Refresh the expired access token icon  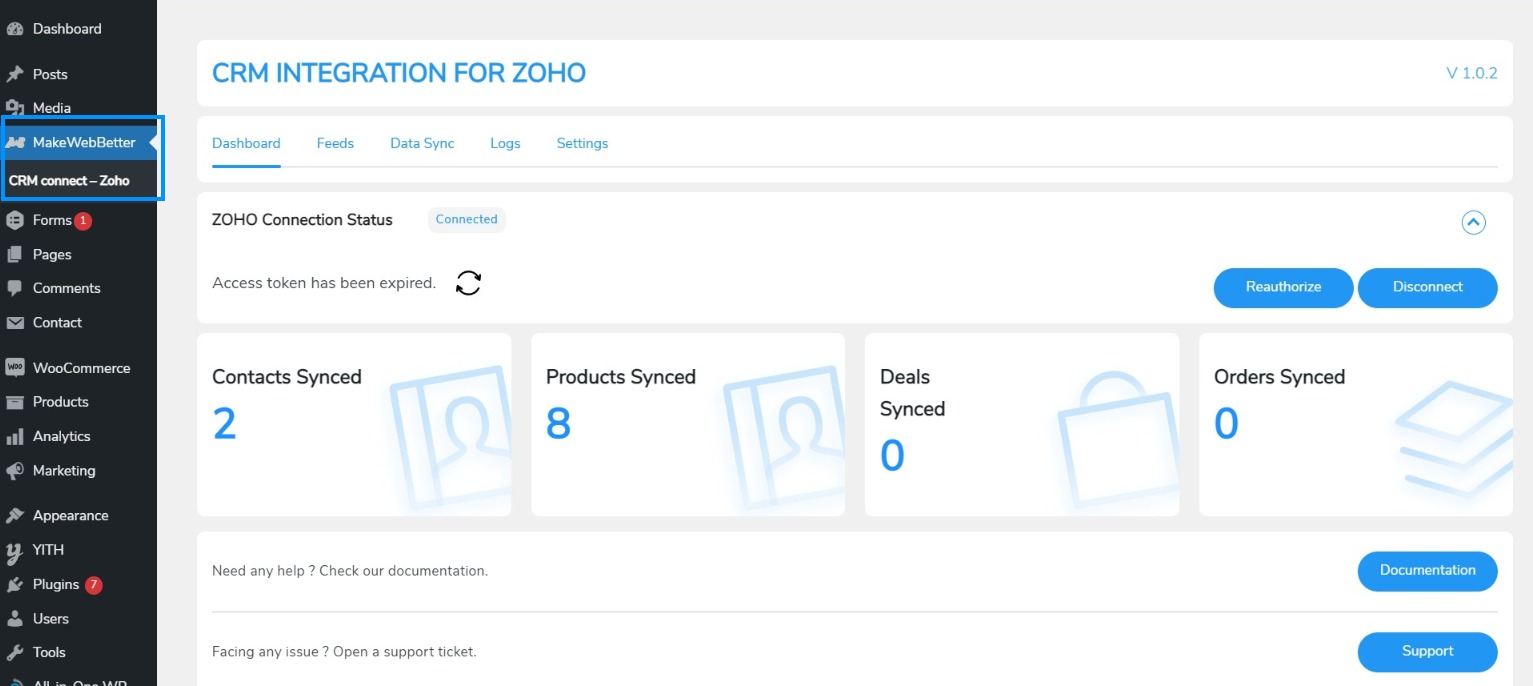(468, 283)
